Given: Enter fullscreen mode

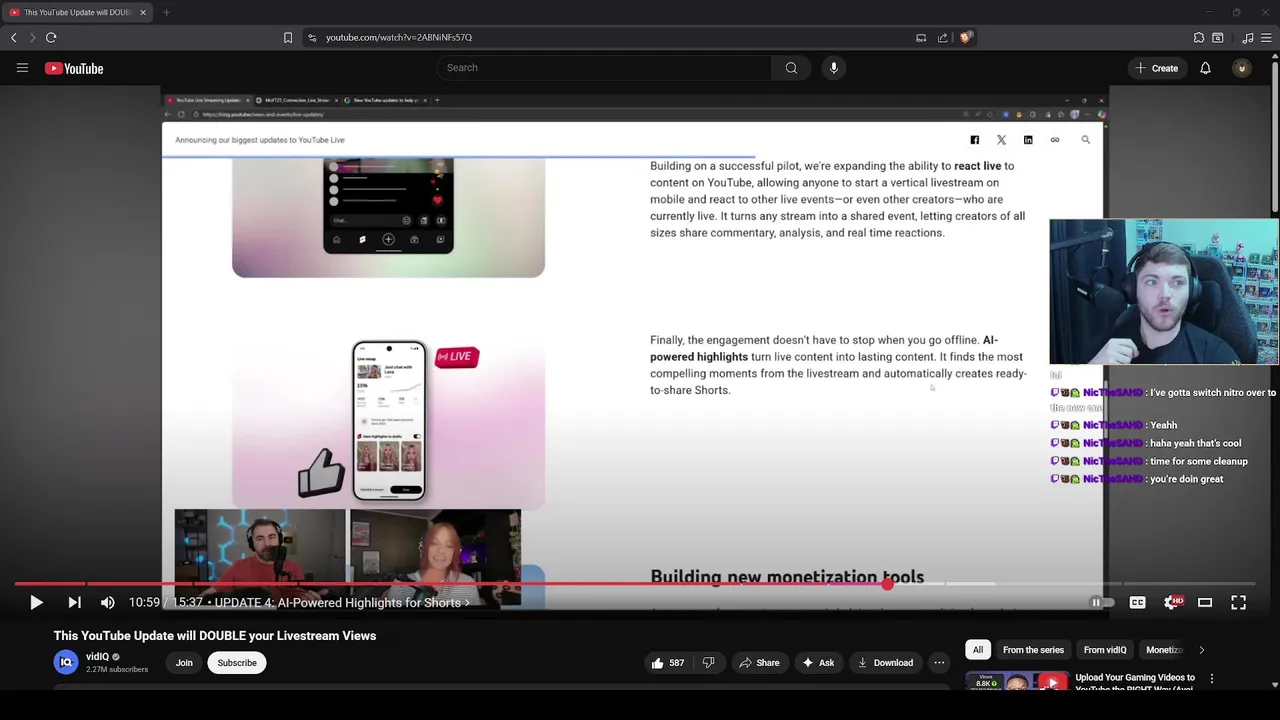Looking at the screenshot, I should [1238, 602].
